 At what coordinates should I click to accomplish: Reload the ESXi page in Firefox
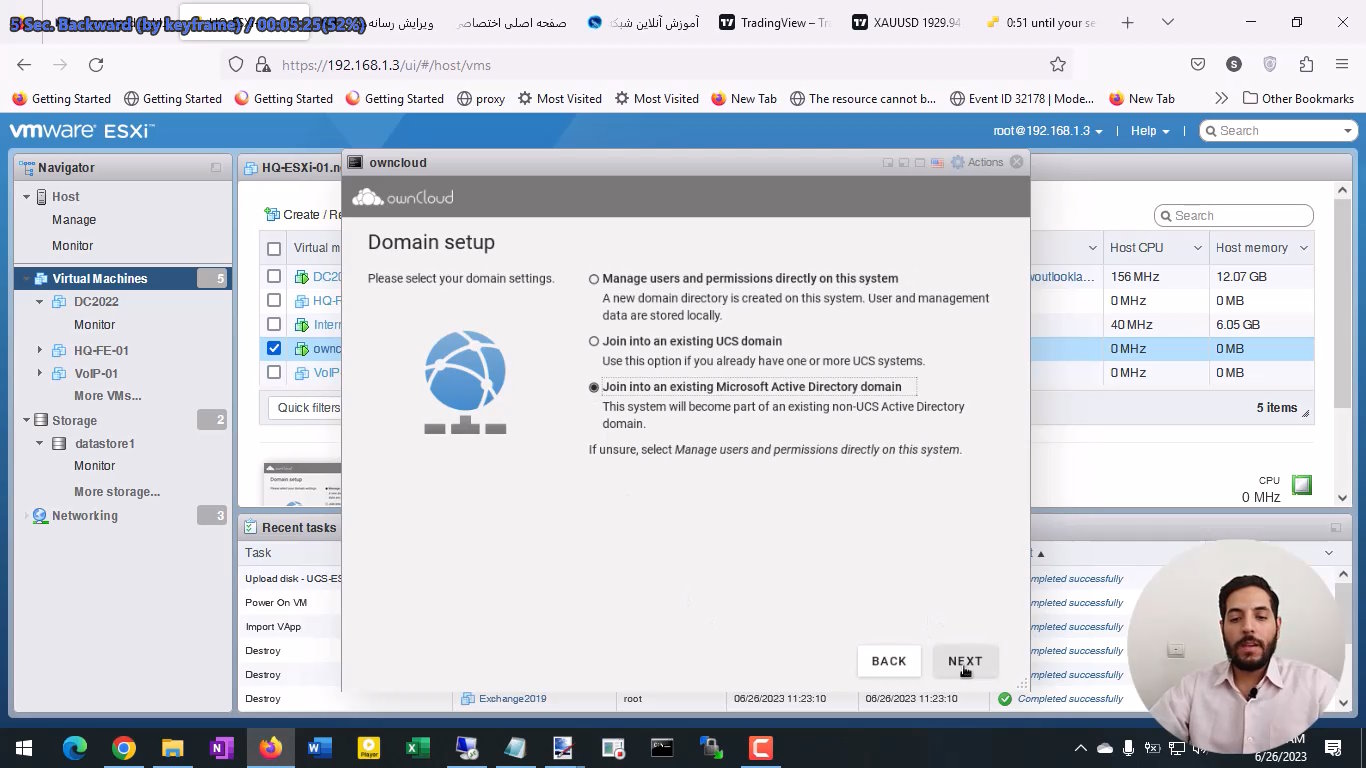pyautogui.click(x=96, y=64)
